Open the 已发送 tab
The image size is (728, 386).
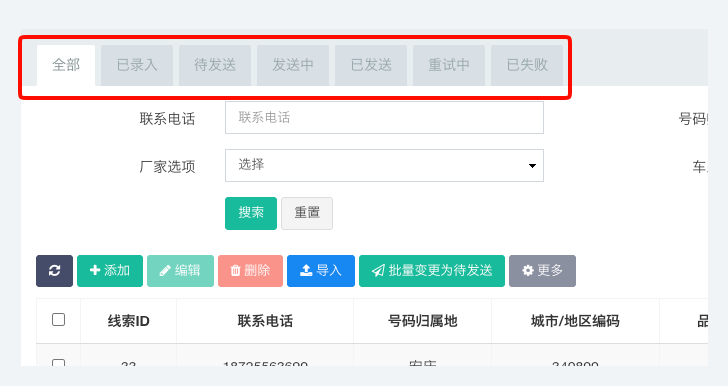371,65
